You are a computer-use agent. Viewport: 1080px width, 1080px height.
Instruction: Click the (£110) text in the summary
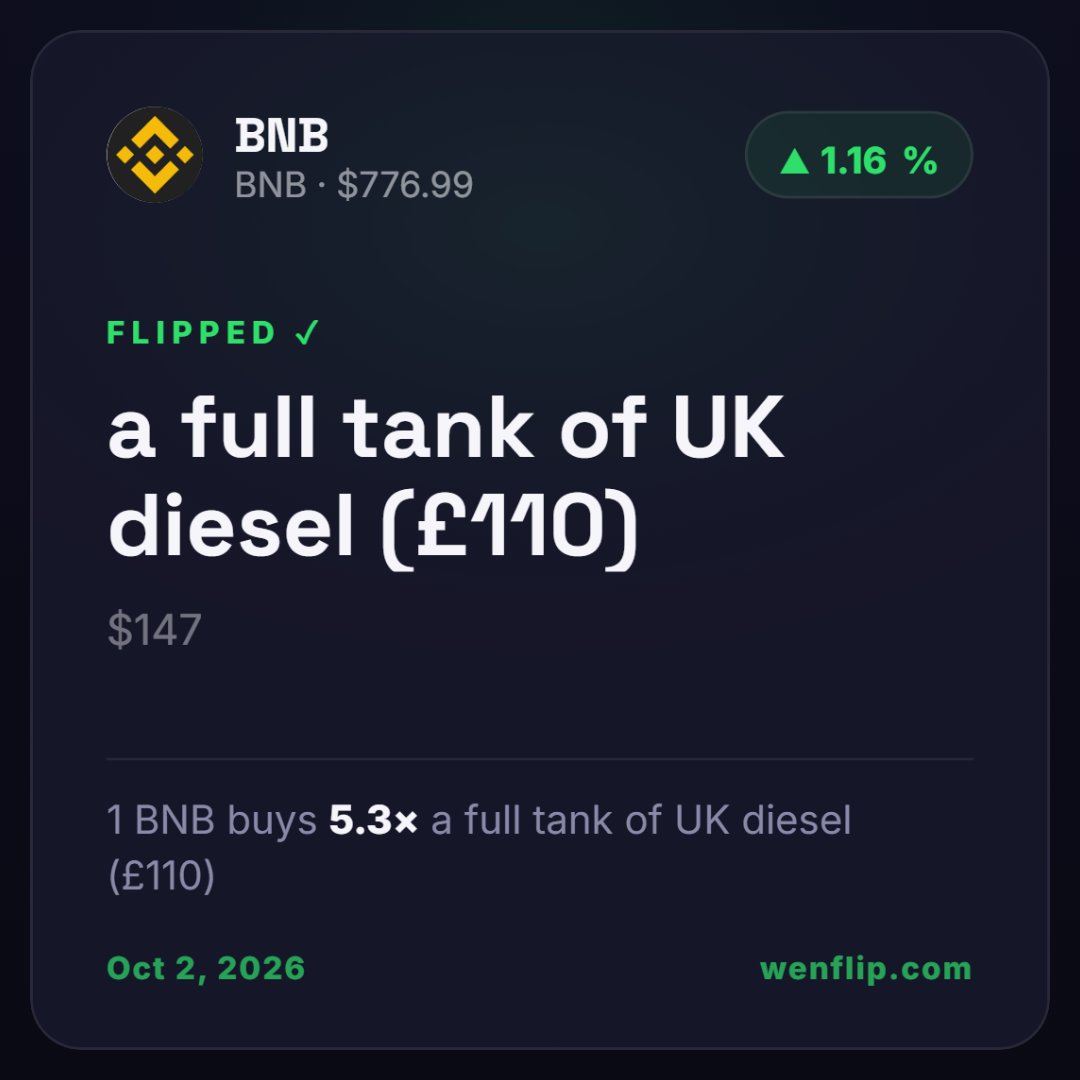pyautogui.click(x=162, y=875)
